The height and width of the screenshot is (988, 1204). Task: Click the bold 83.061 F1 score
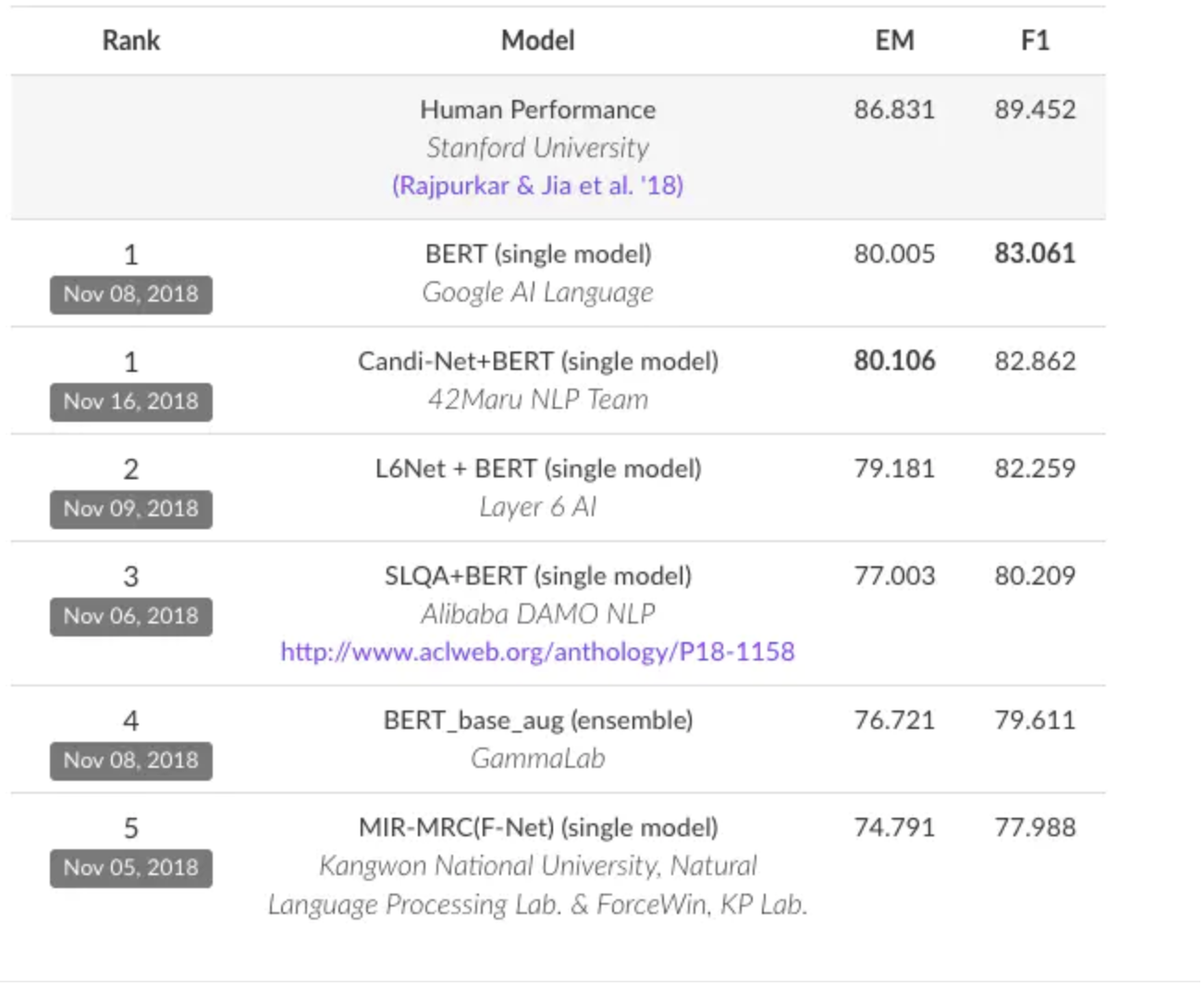[x=1036, y=253]
